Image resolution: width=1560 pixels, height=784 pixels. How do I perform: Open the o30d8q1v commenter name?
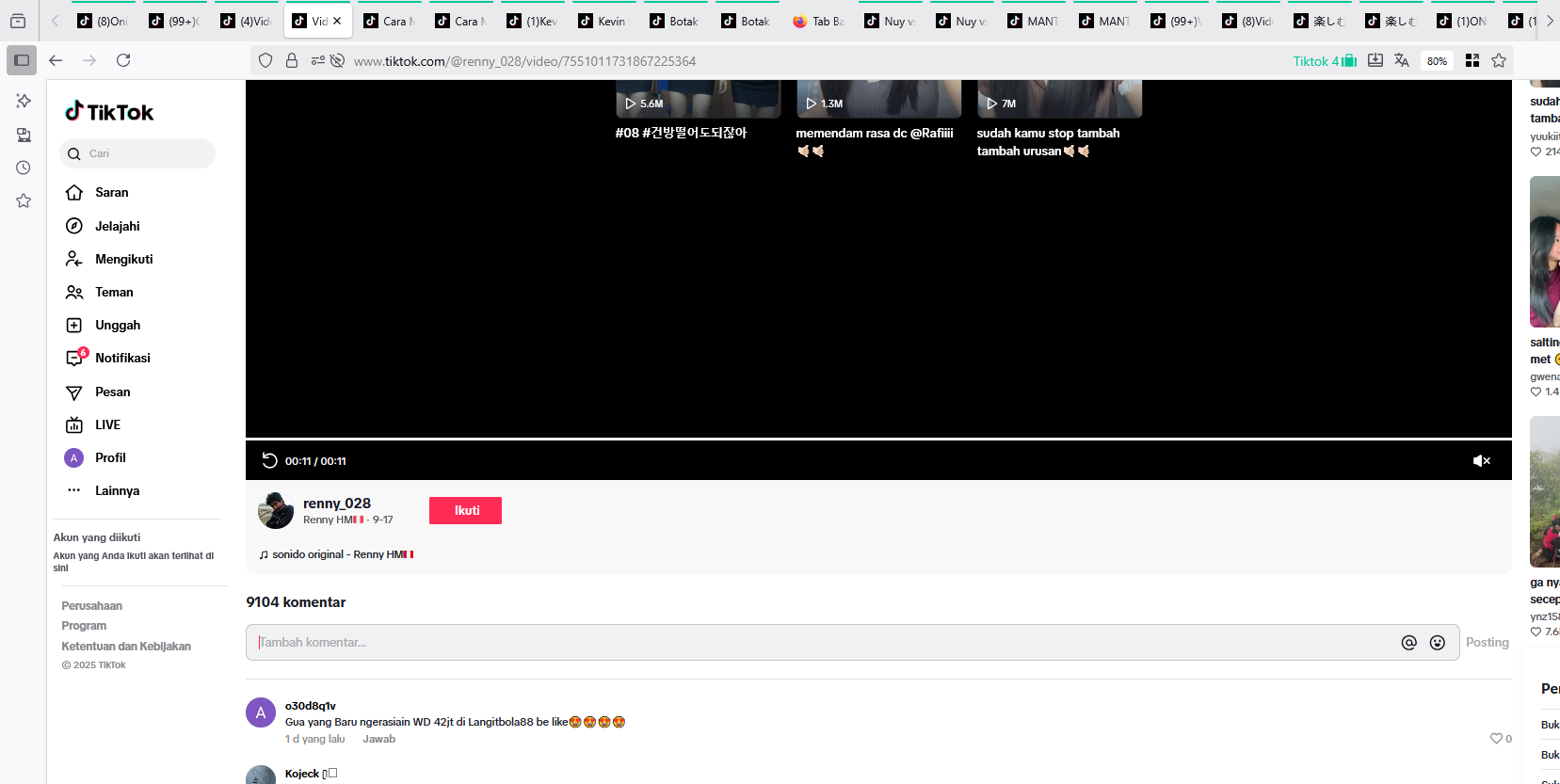311,706
